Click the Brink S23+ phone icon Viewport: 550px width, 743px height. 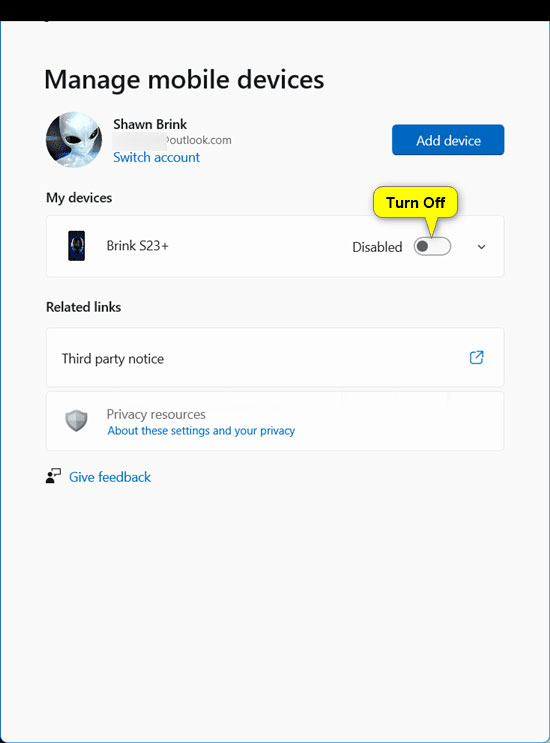pyautogui.click(x=76, y=246)
